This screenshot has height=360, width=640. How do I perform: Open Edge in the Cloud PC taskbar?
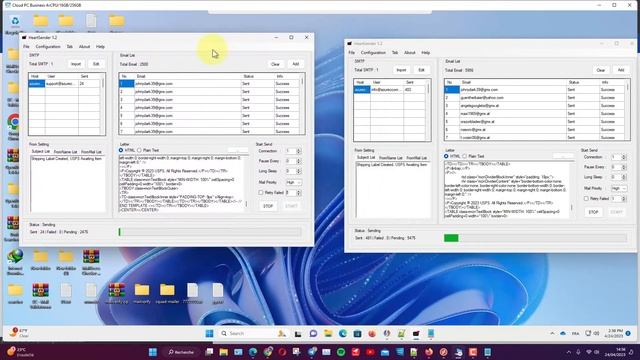(343, 333)
